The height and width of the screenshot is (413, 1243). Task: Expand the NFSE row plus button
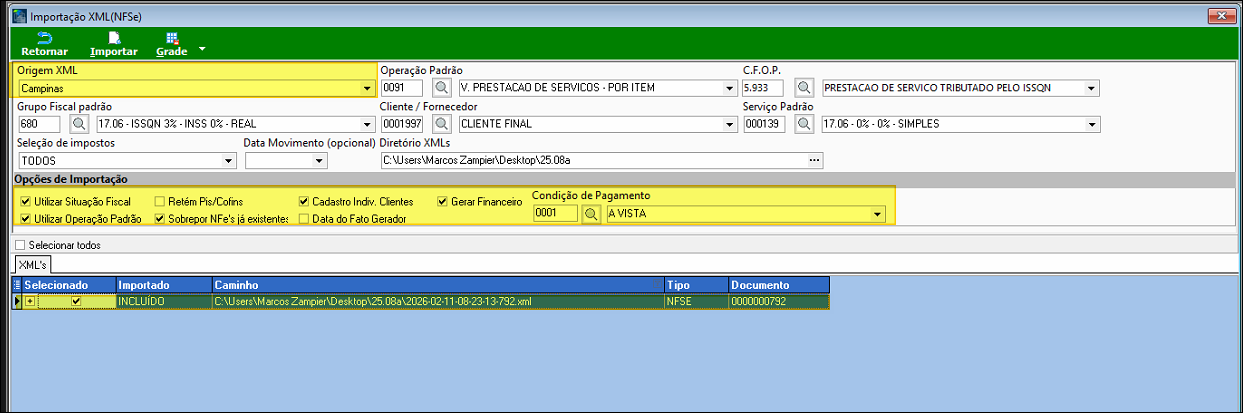click(x=30, y=301)
